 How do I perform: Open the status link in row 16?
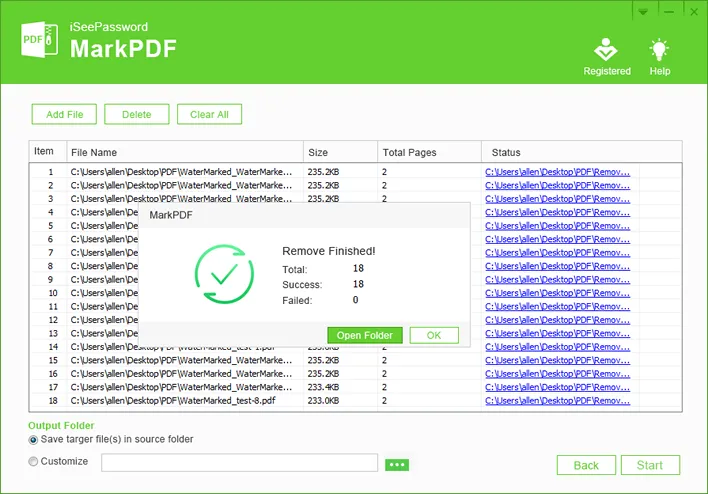pos(557,374)
